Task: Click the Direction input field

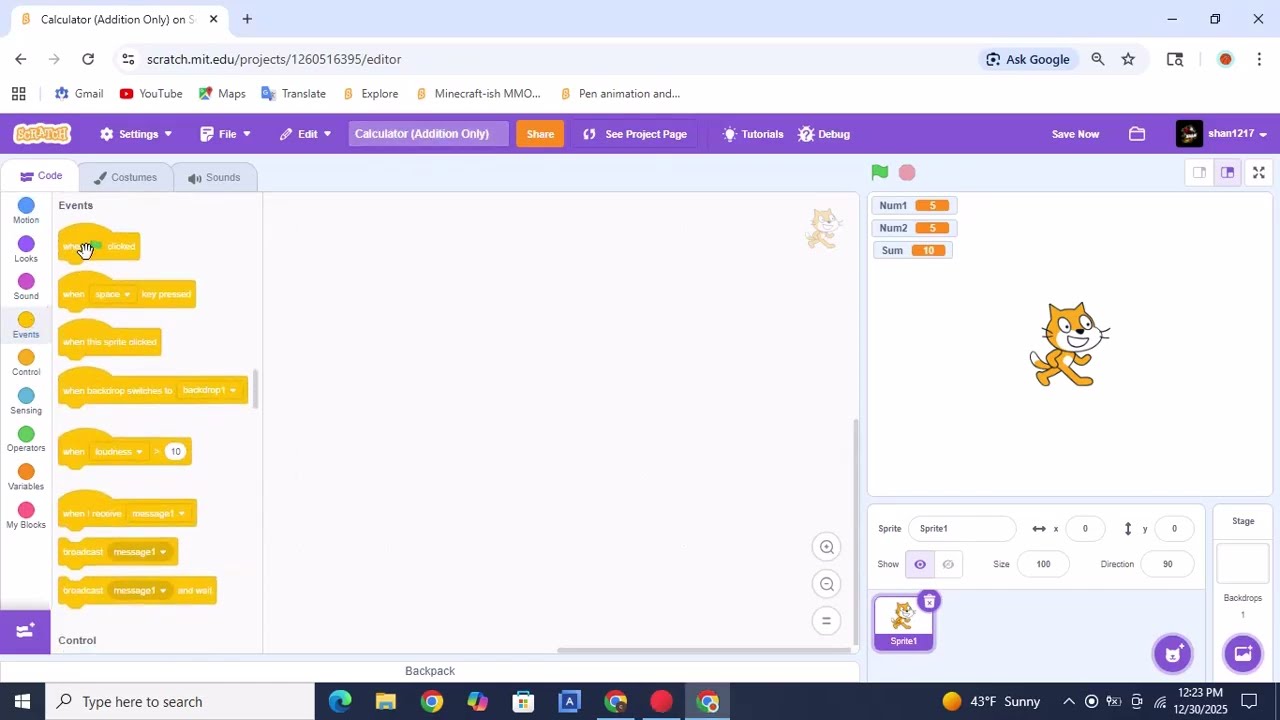Action: point(1167,564)
